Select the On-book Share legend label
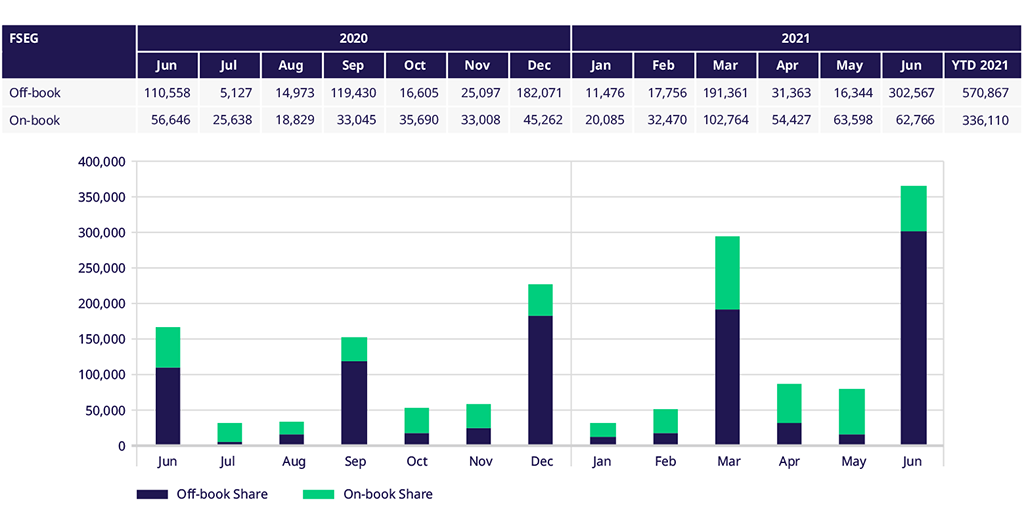Viewport: 1024px width, 532px height. click(x=387, y=494)
